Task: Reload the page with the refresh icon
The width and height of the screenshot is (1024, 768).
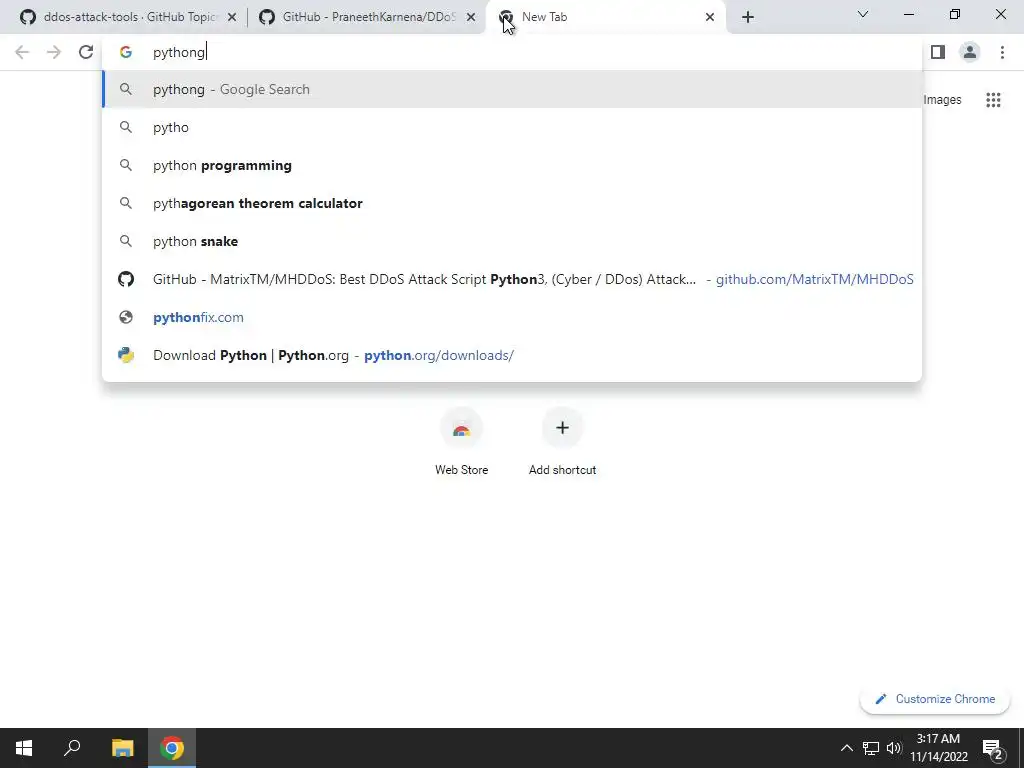Action: tap(86, 52)
